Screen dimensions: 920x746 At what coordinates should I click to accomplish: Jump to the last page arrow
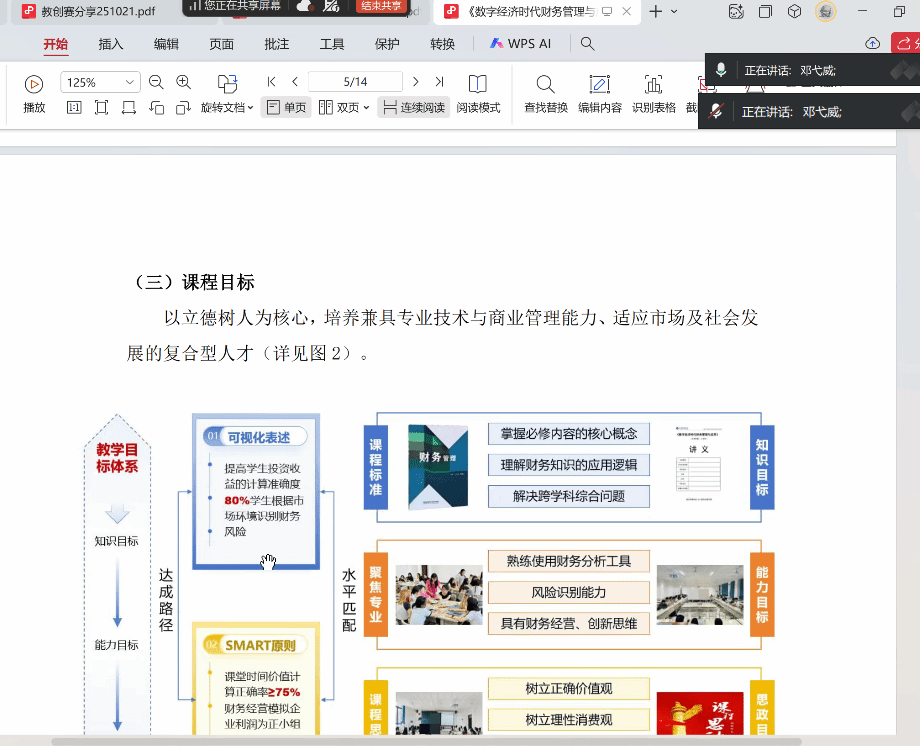tap(439, 82)
